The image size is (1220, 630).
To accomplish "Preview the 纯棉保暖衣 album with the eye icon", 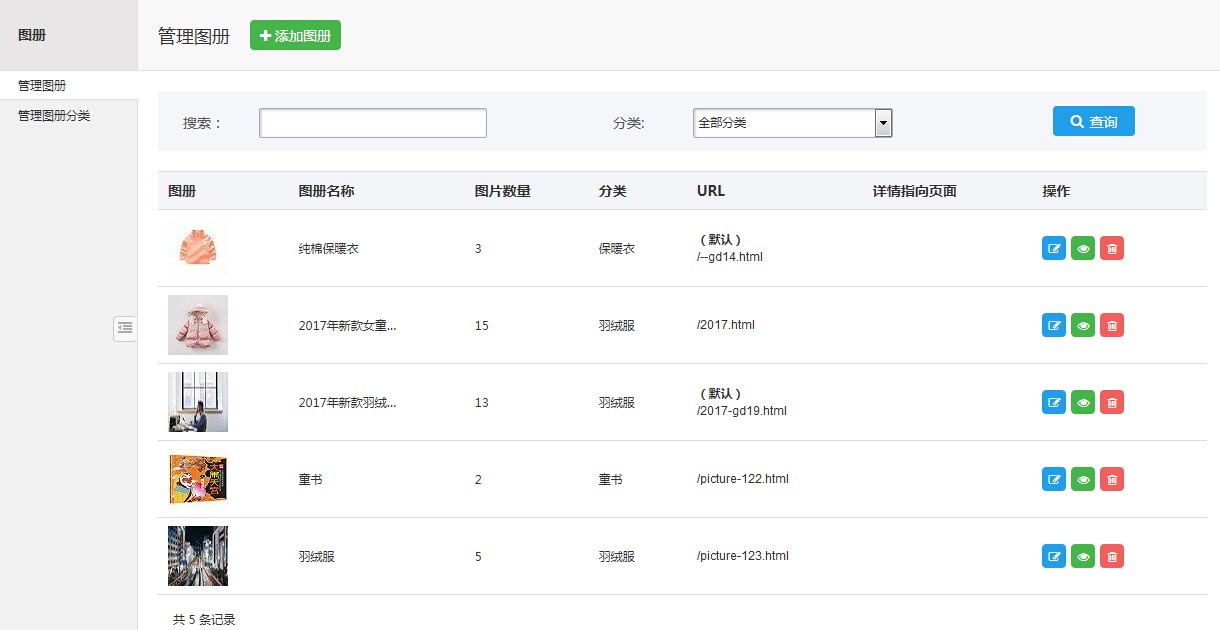I will 1082,247.
